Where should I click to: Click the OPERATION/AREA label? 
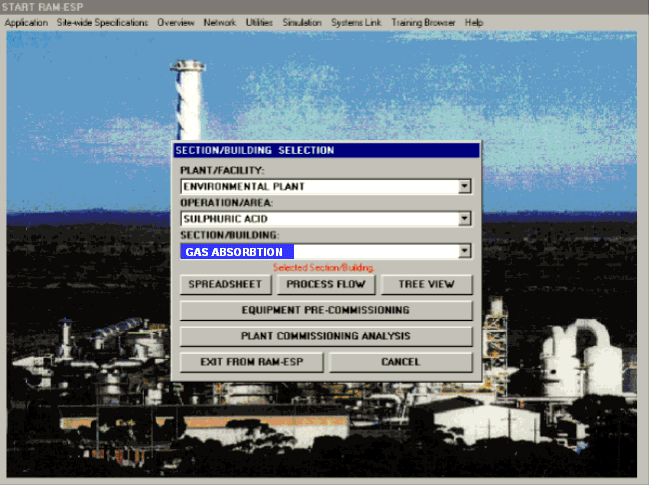[226, 203]
